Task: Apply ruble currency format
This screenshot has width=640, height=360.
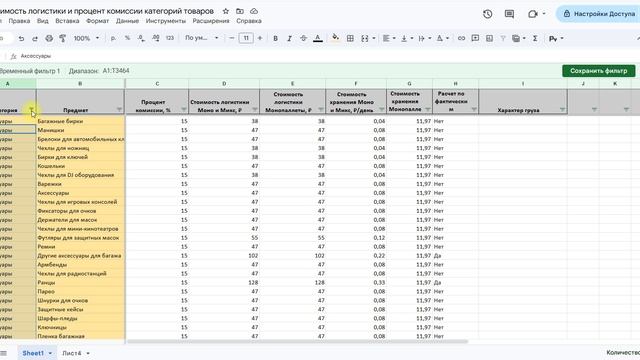Action: 113,38
